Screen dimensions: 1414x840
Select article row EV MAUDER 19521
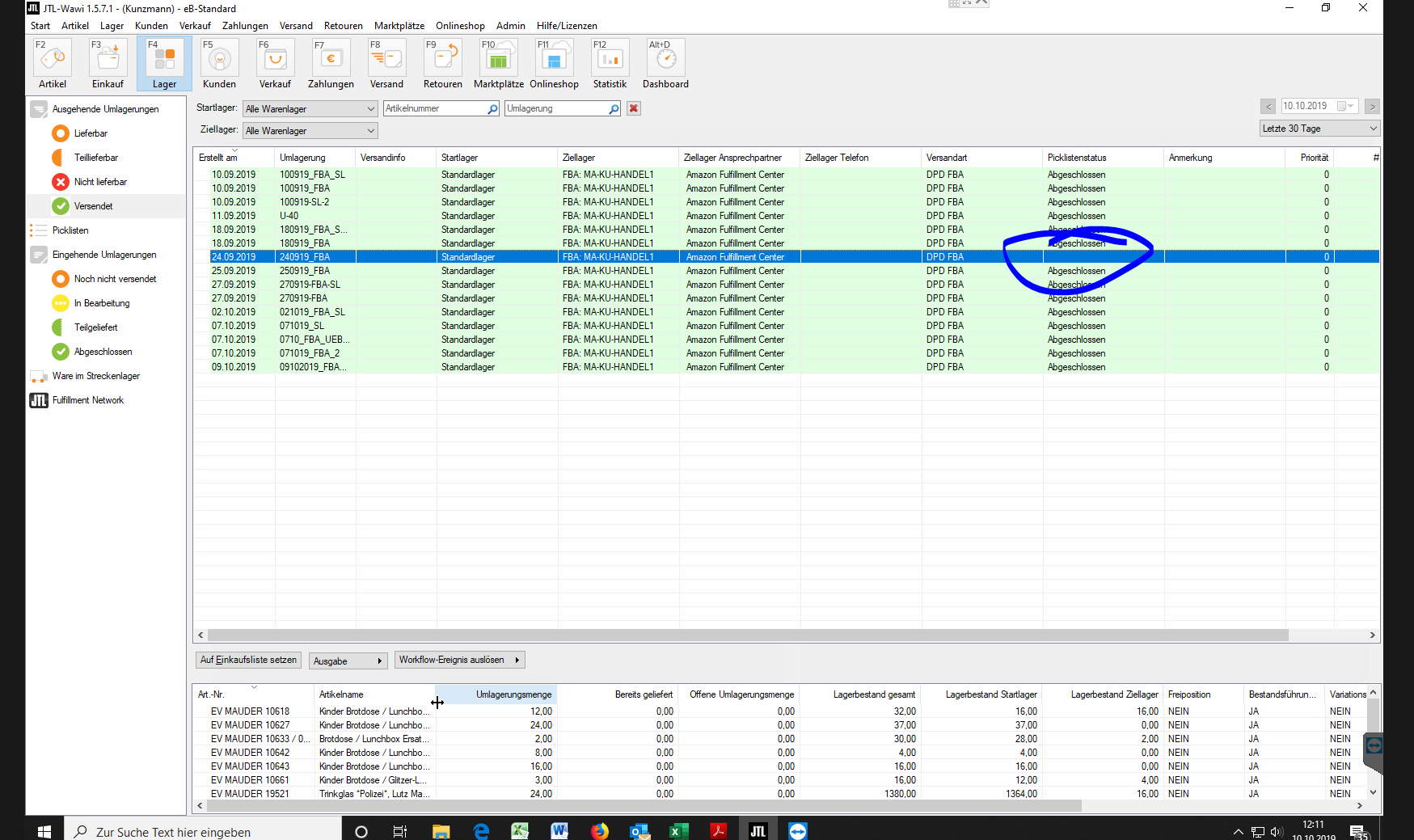(780, 794)
